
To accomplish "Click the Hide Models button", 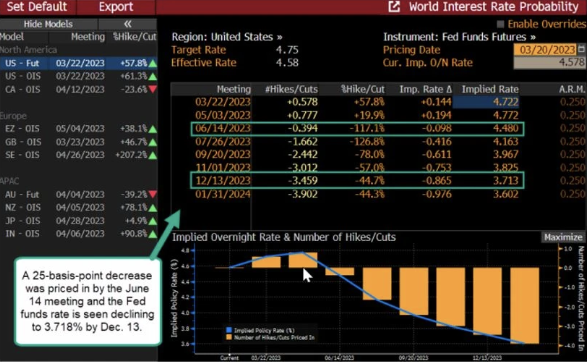I will (48, 24).
